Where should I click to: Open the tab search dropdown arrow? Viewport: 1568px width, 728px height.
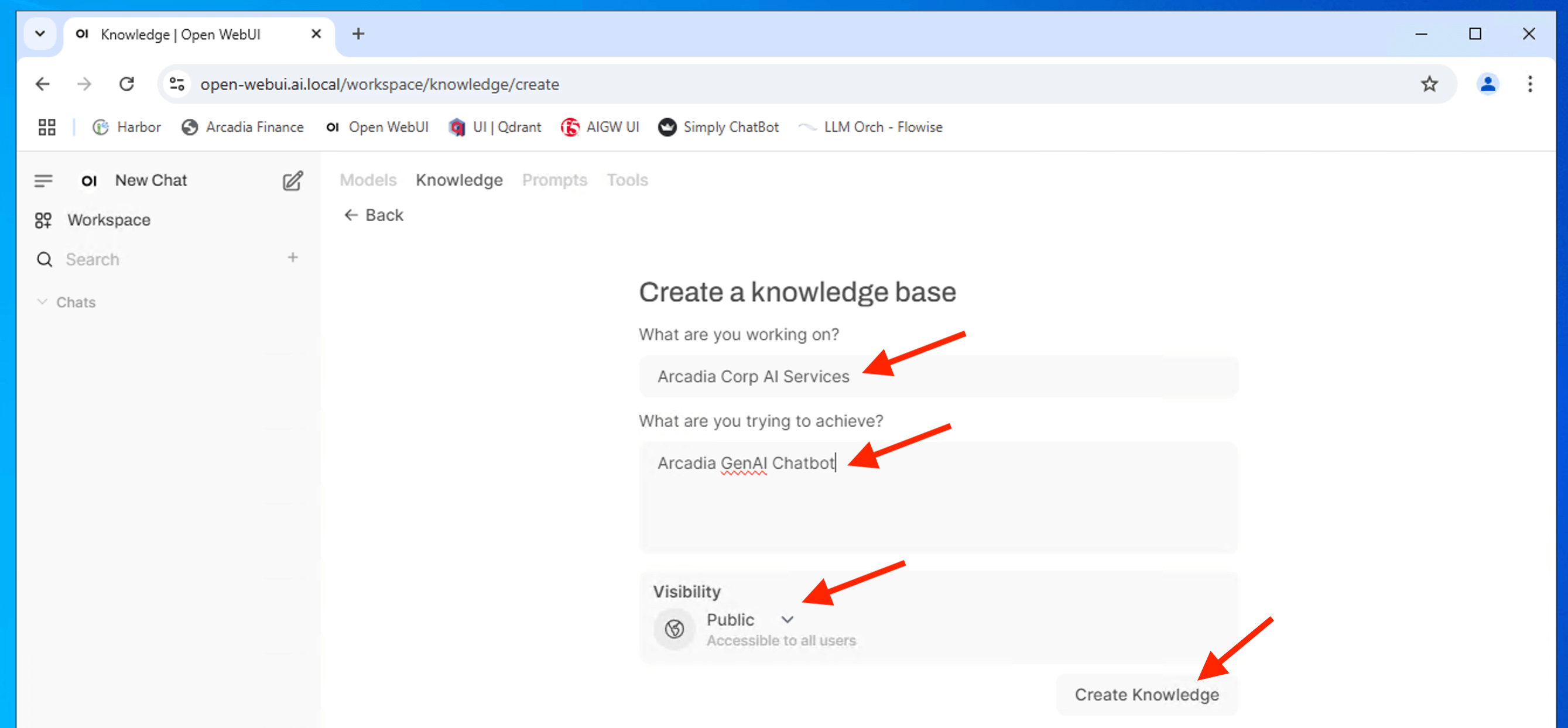coord(40,34)
